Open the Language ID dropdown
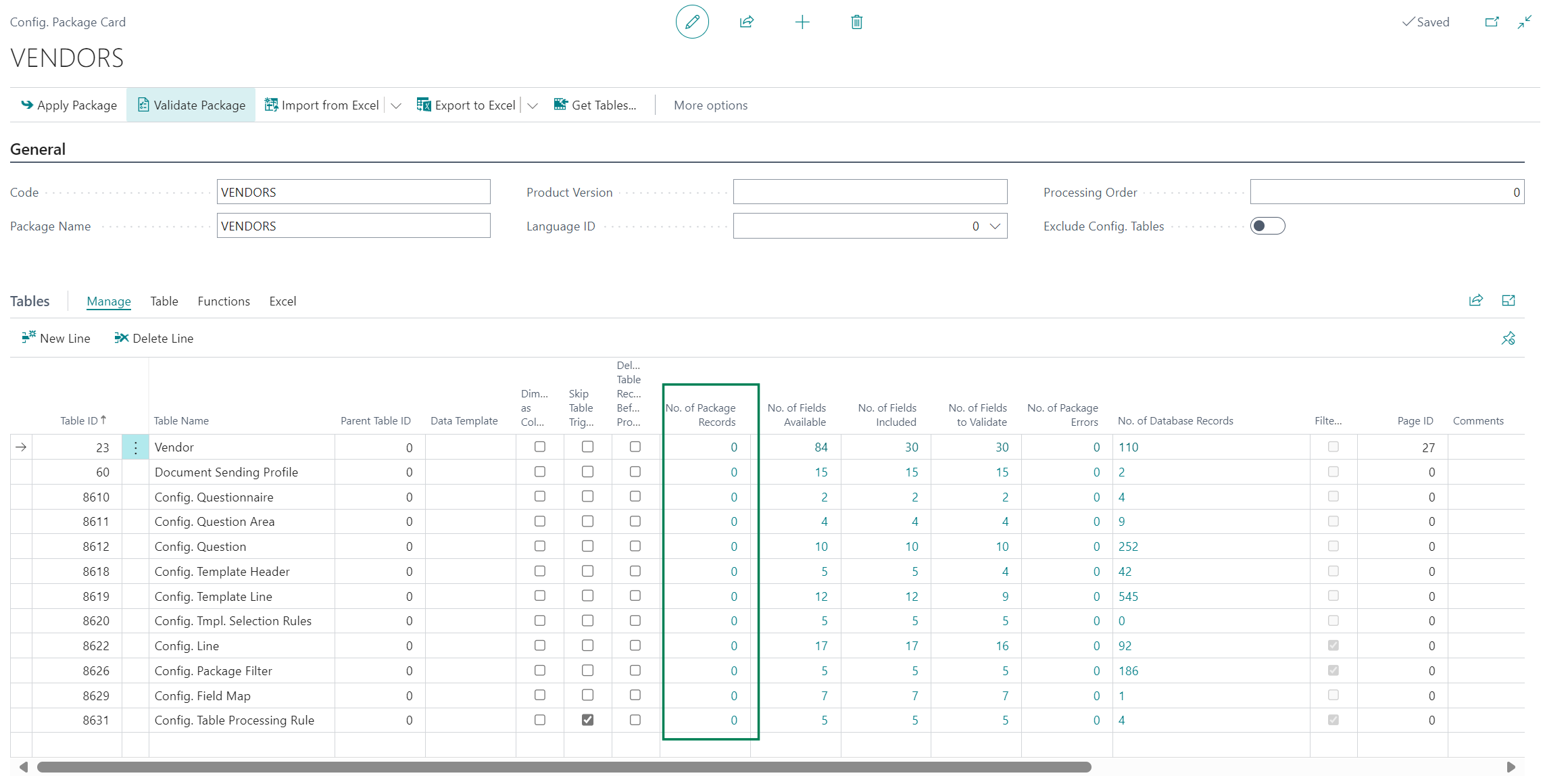The image size is (1543, 784). [995, 226]
